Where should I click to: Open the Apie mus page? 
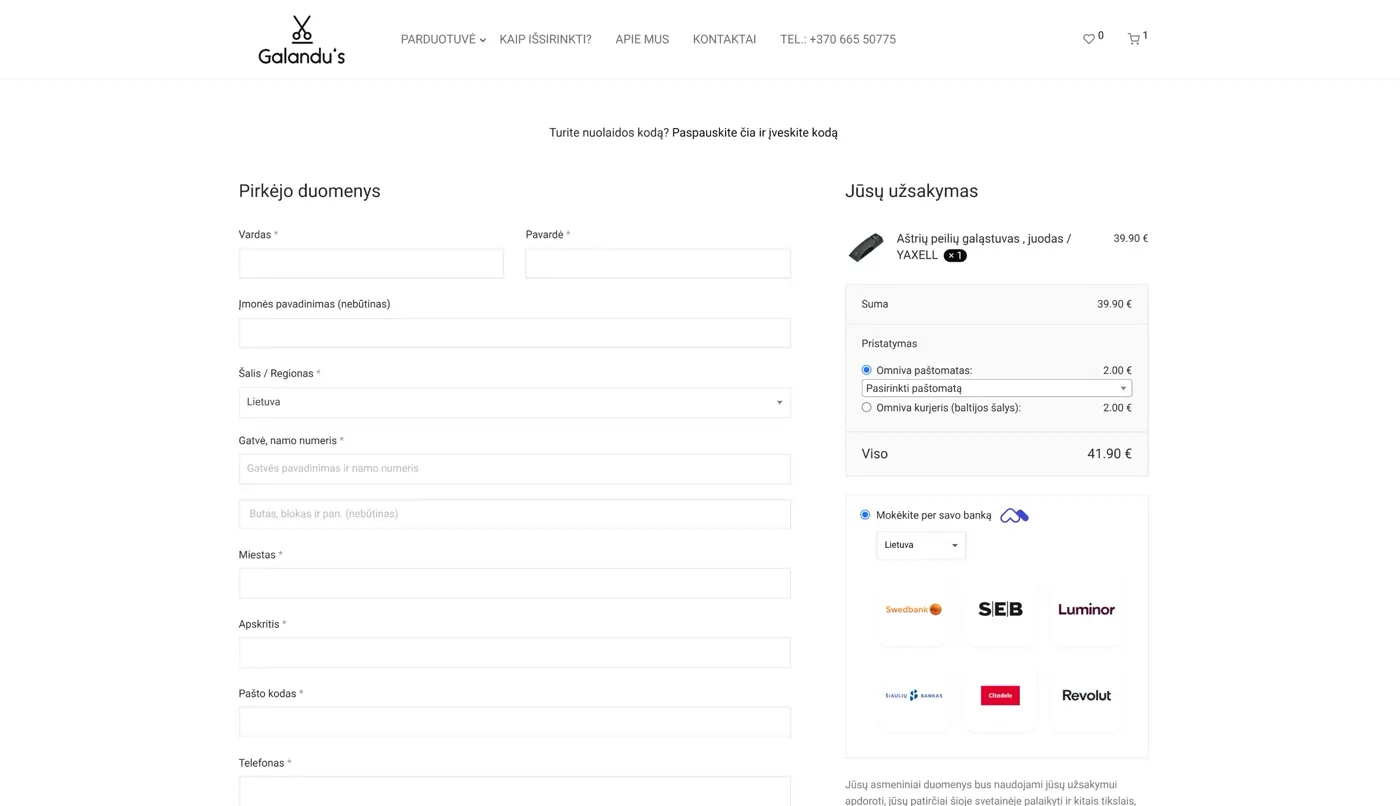pos(642,40)
